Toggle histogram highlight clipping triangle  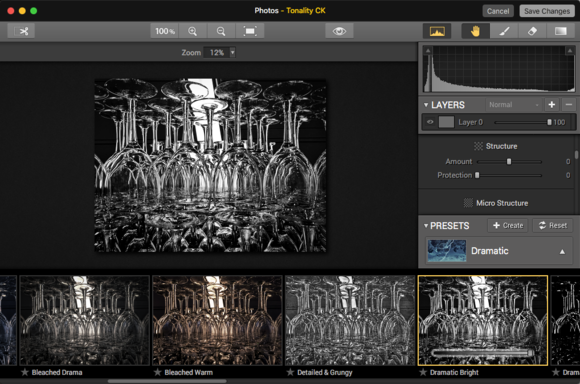click(570, 51)
